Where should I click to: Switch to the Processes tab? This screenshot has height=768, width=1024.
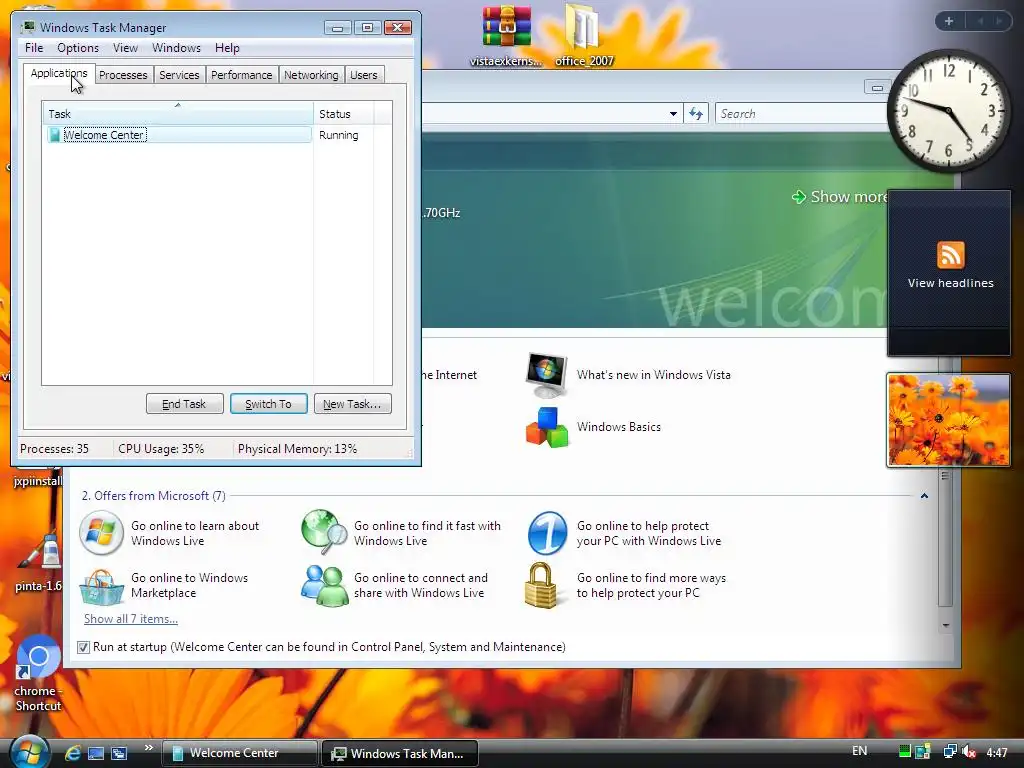(123, 75)
